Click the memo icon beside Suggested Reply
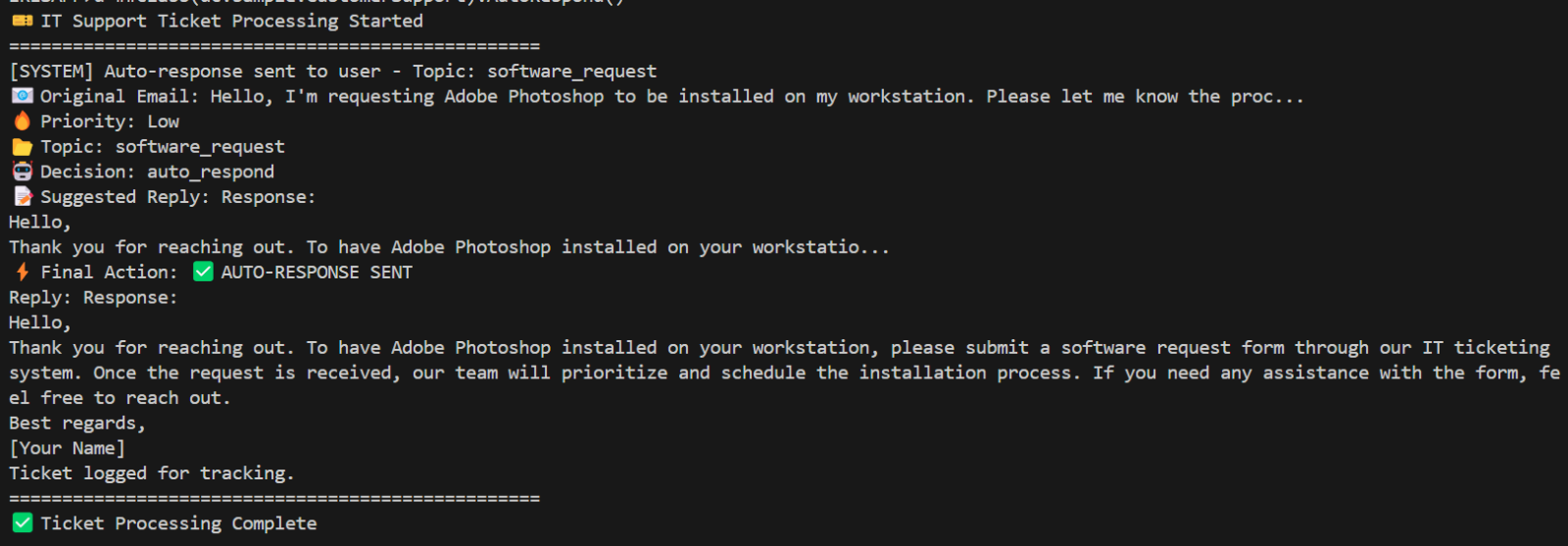 point(22,197)
